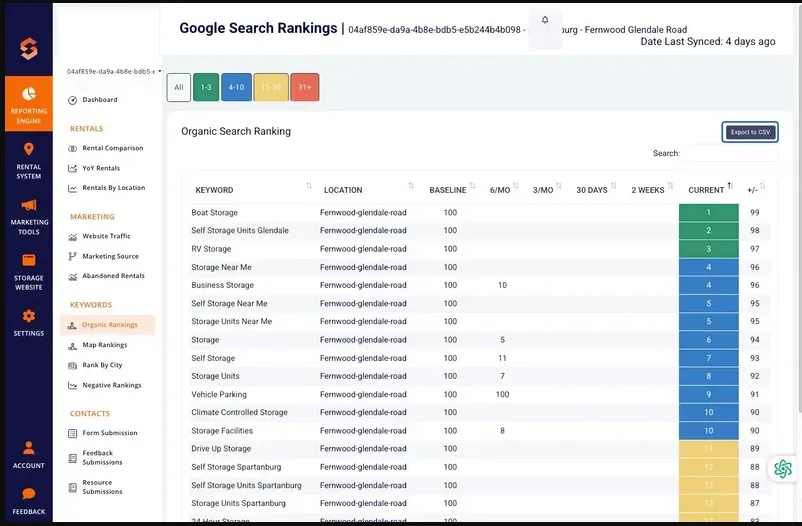
Task: Select the Vehicle Parking keyword
Action: tap(219, 394)
